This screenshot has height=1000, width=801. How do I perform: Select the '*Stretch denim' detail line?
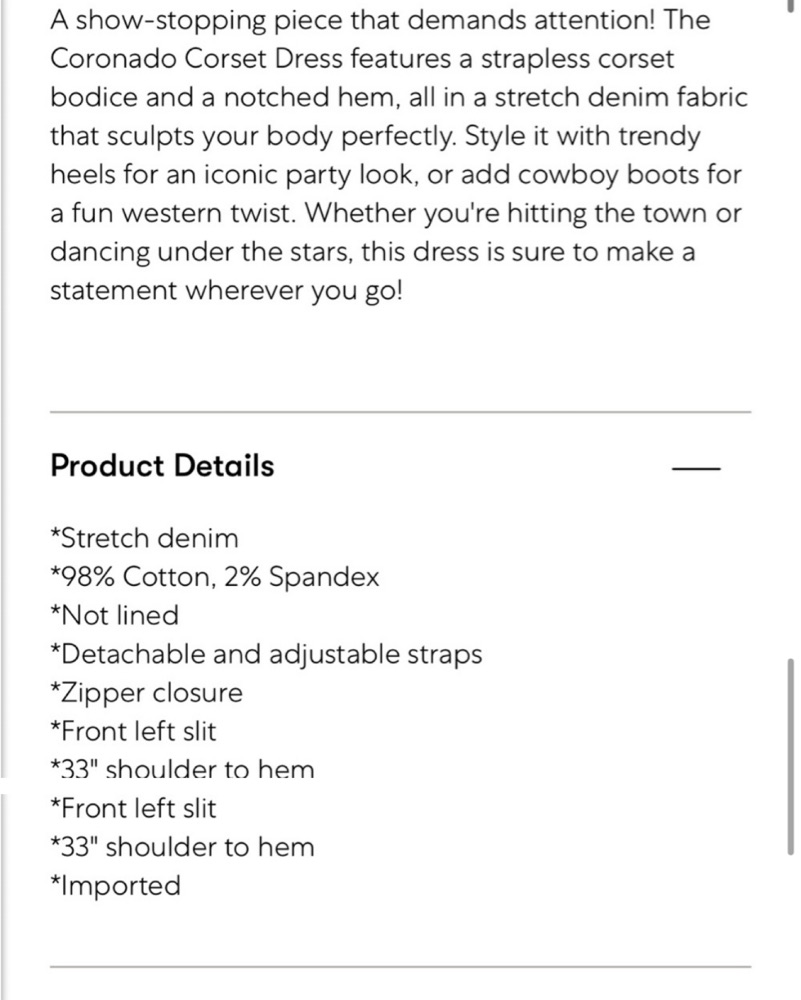(144, 538)
